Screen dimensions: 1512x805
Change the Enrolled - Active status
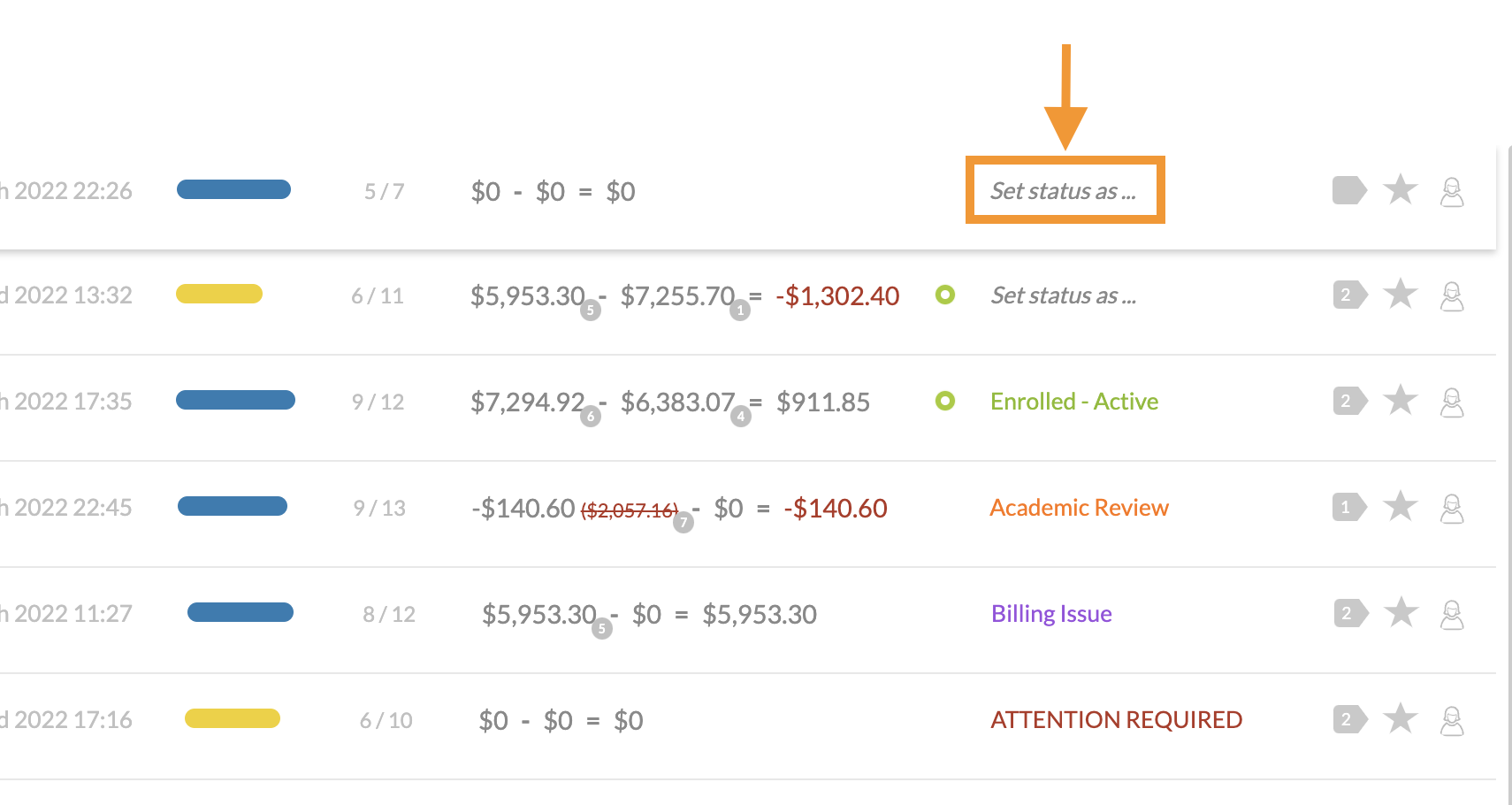pyautogui.click(x=1073, y=402)
